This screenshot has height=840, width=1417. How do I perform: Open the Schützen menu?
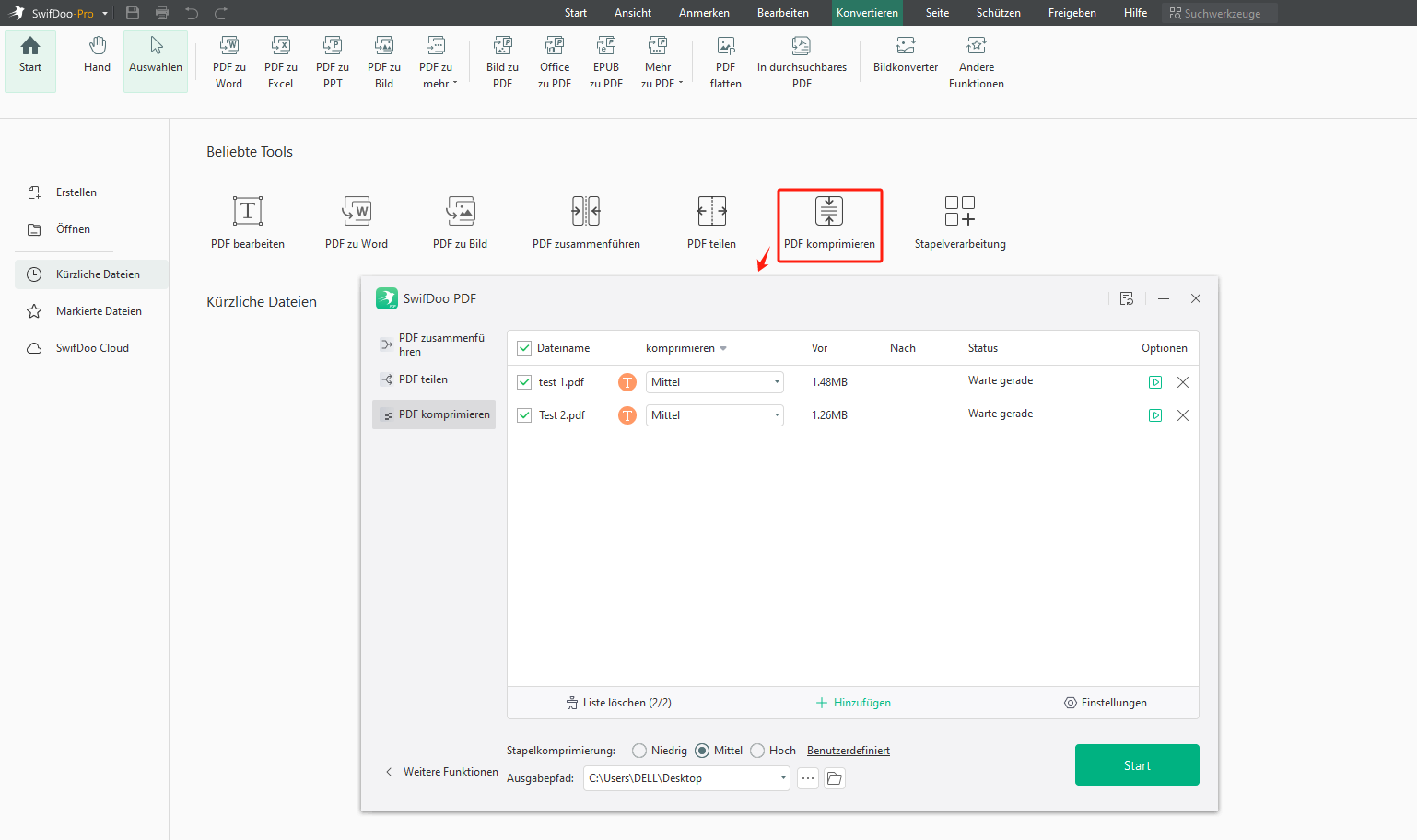pos(999,13)
